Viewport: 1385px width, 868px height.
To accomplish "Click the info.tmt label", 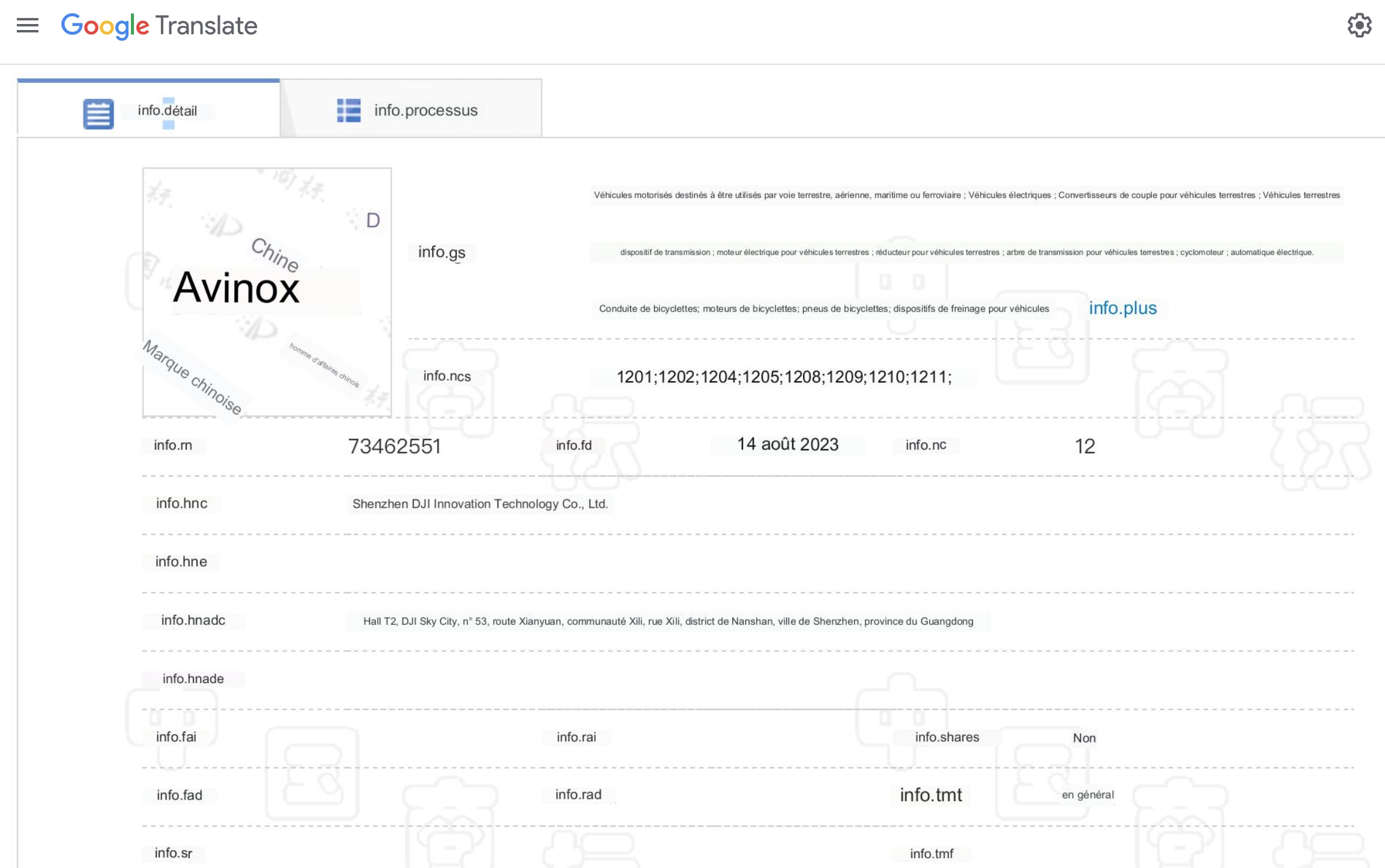I will (930, 795).
